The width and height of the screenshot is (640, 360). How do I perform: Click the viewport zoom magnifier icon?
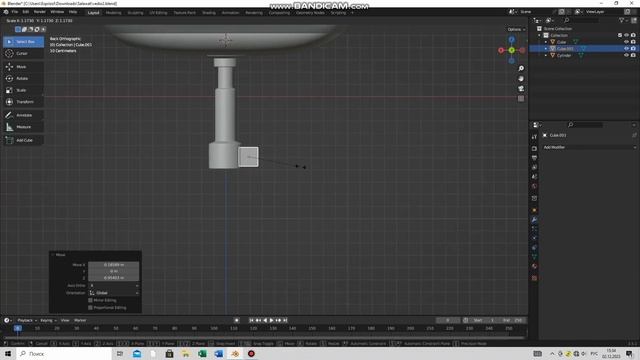click(x=521, y=68)
